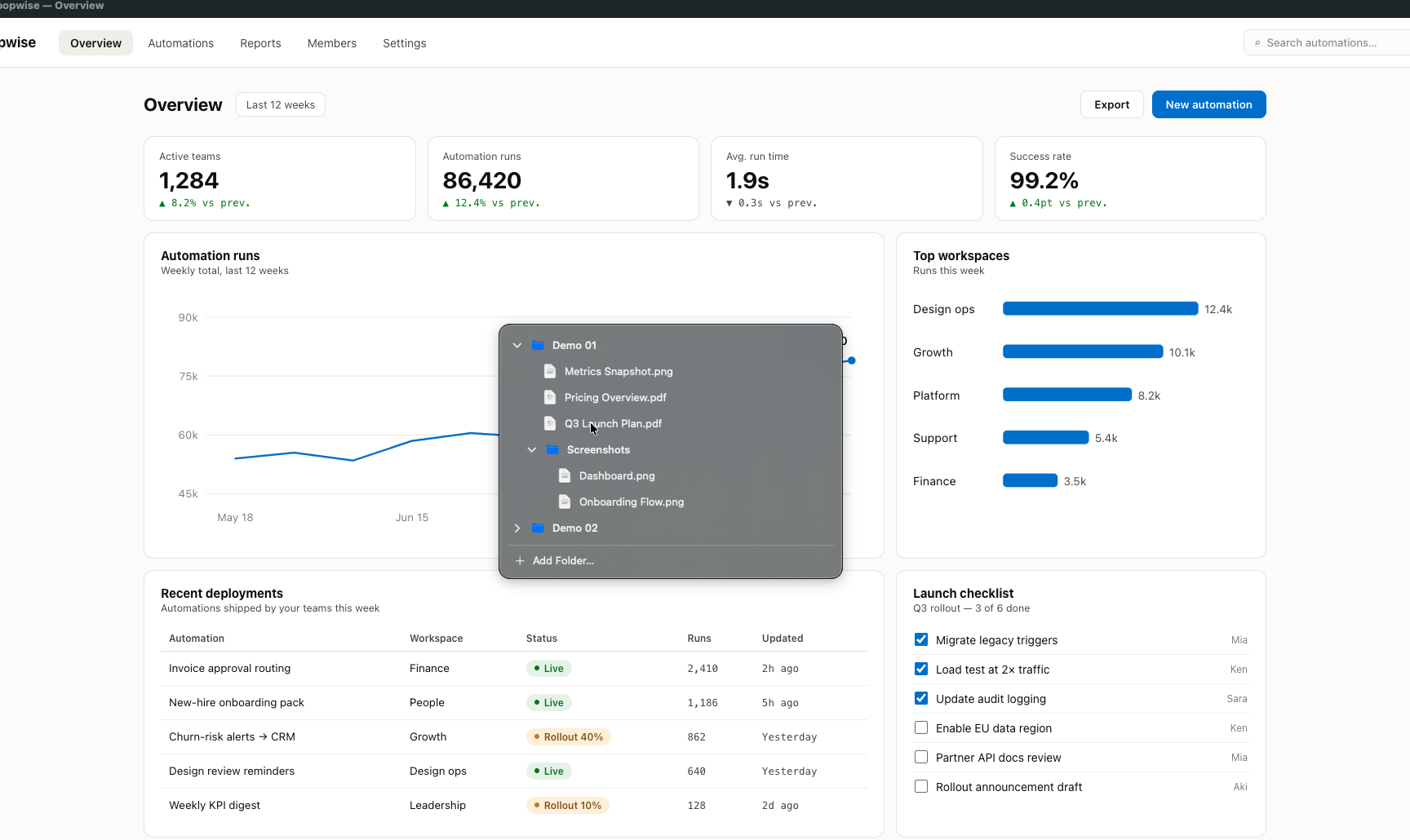Click the Design ops workspace bar
Image resolution: width=1410 pixels, height=840 pixels.
pyautogui.click(x=1100, y=308)
